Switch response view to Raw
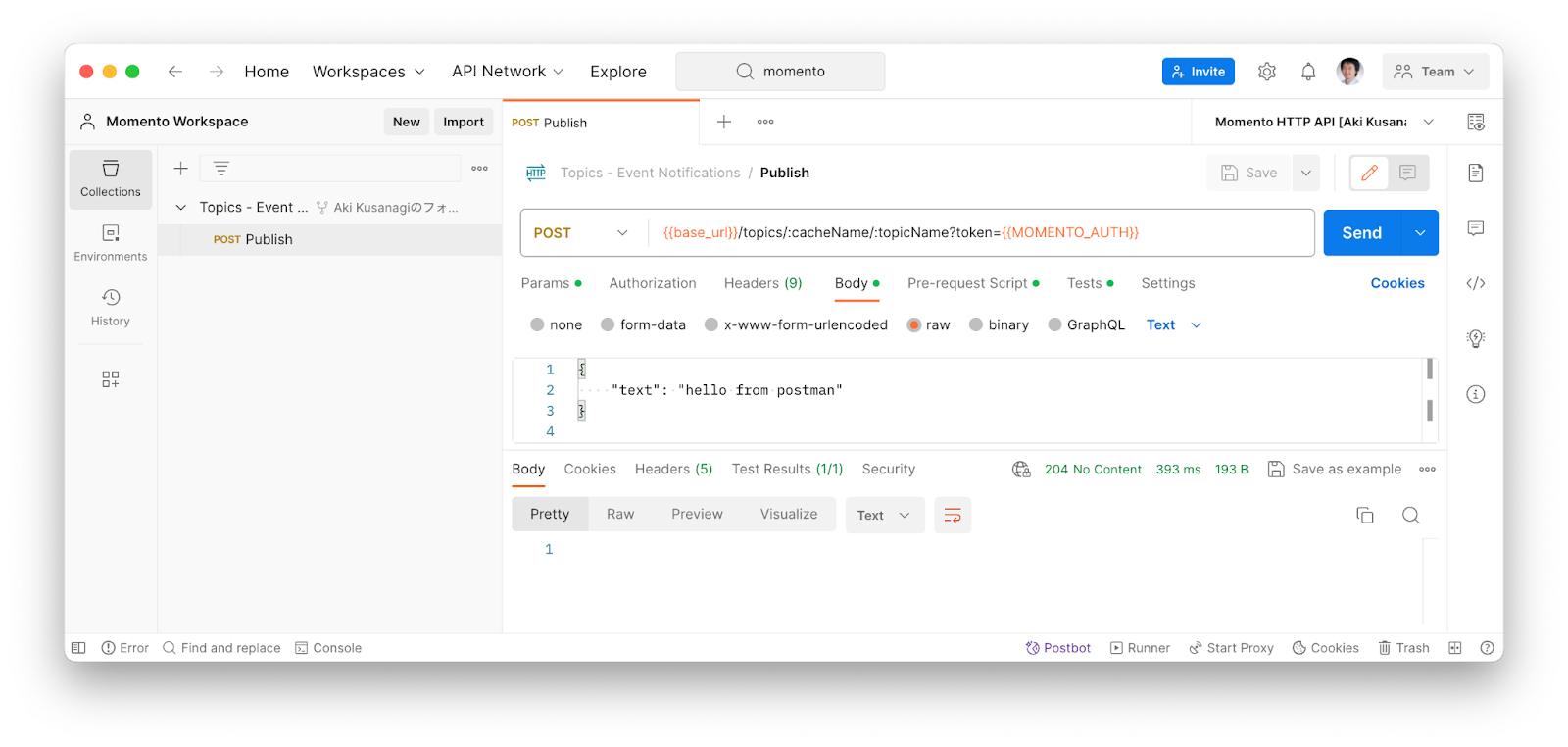The image size is (1568, 747). click(x=620, y=515)
